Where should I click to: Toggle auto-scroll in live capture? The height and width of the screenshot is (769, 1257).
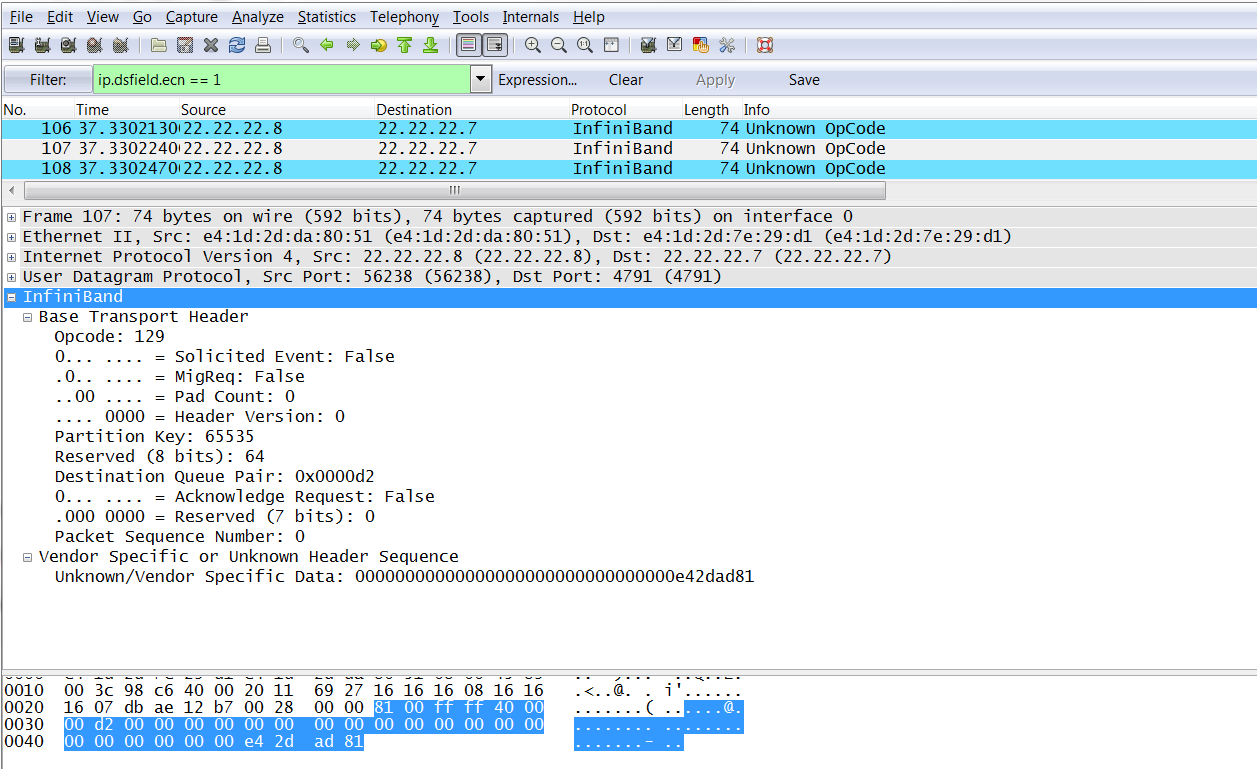pyautogui.click(x=494, y=45)
